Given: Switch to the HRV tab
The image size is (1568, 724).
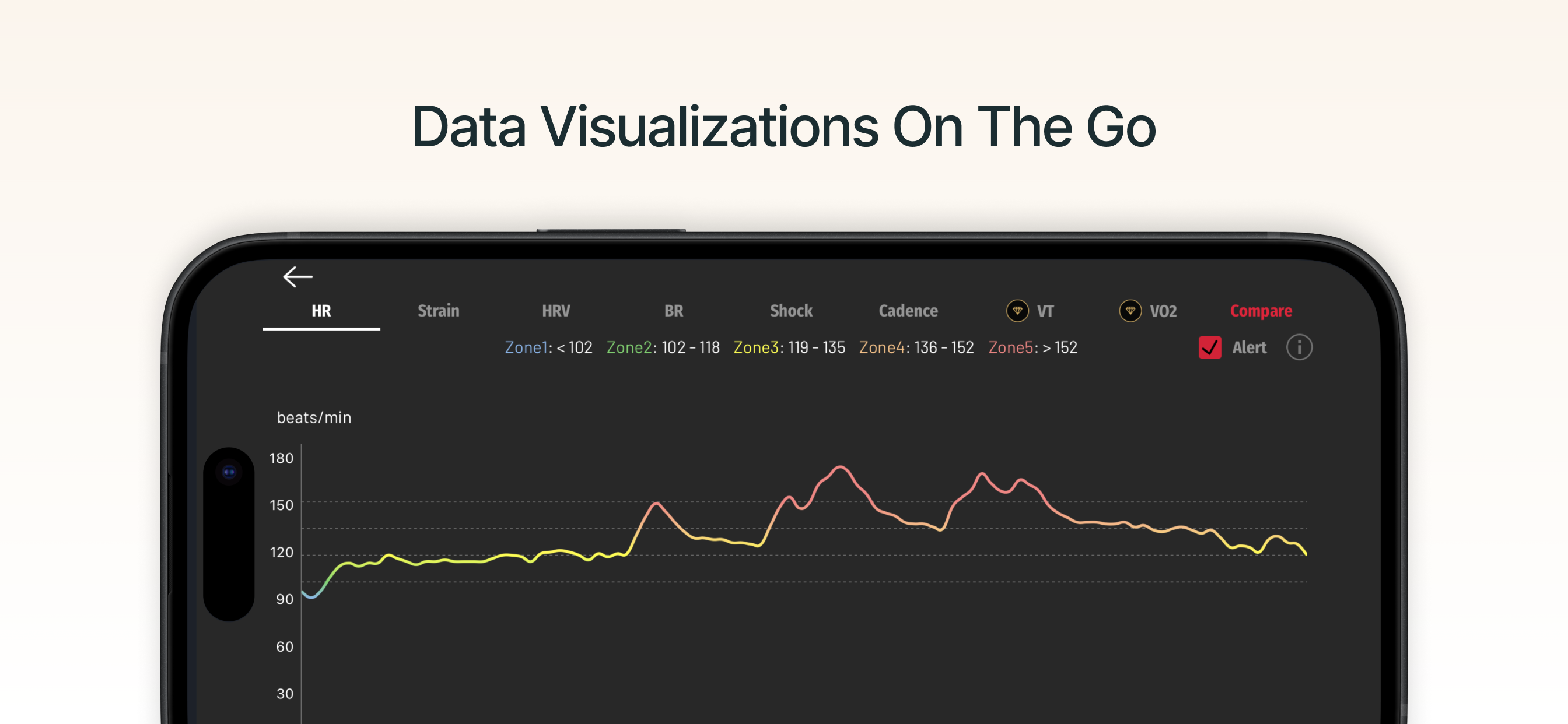Looking at the screenshot, I should pyautogui.click(x=556, y=311).
